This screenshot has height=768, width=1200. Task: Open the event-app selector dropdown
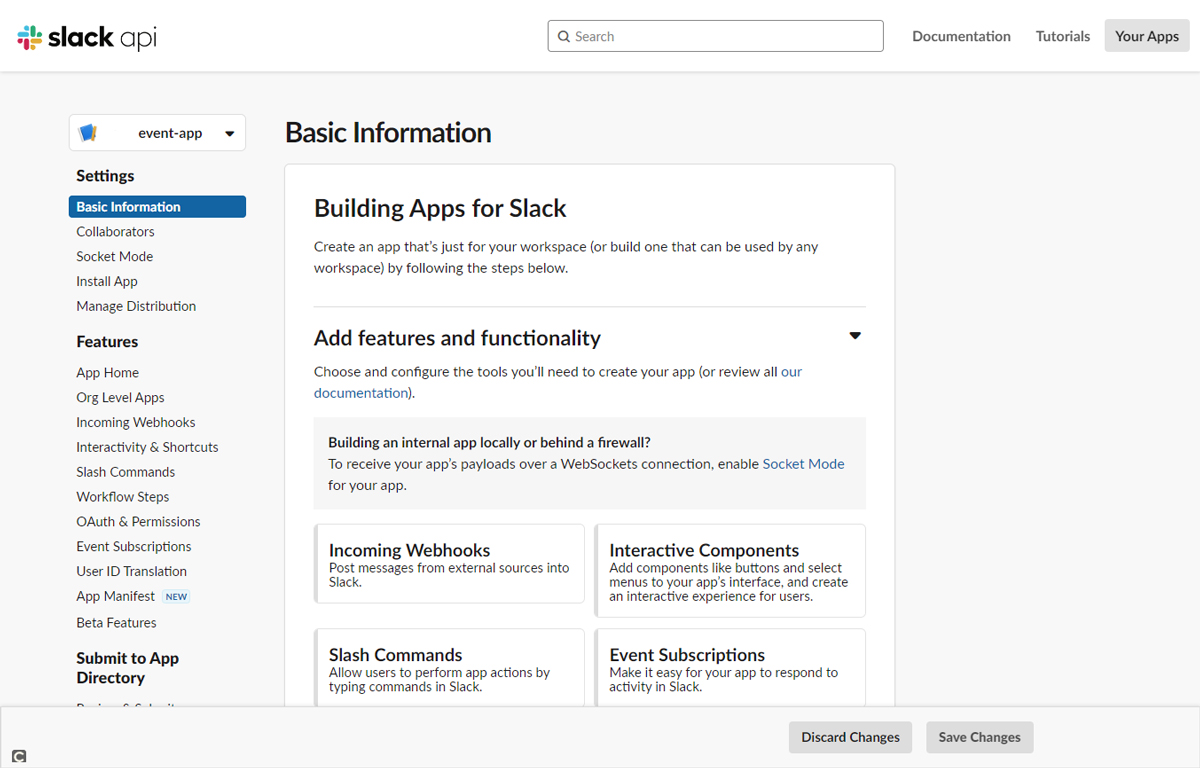(229, 134)
